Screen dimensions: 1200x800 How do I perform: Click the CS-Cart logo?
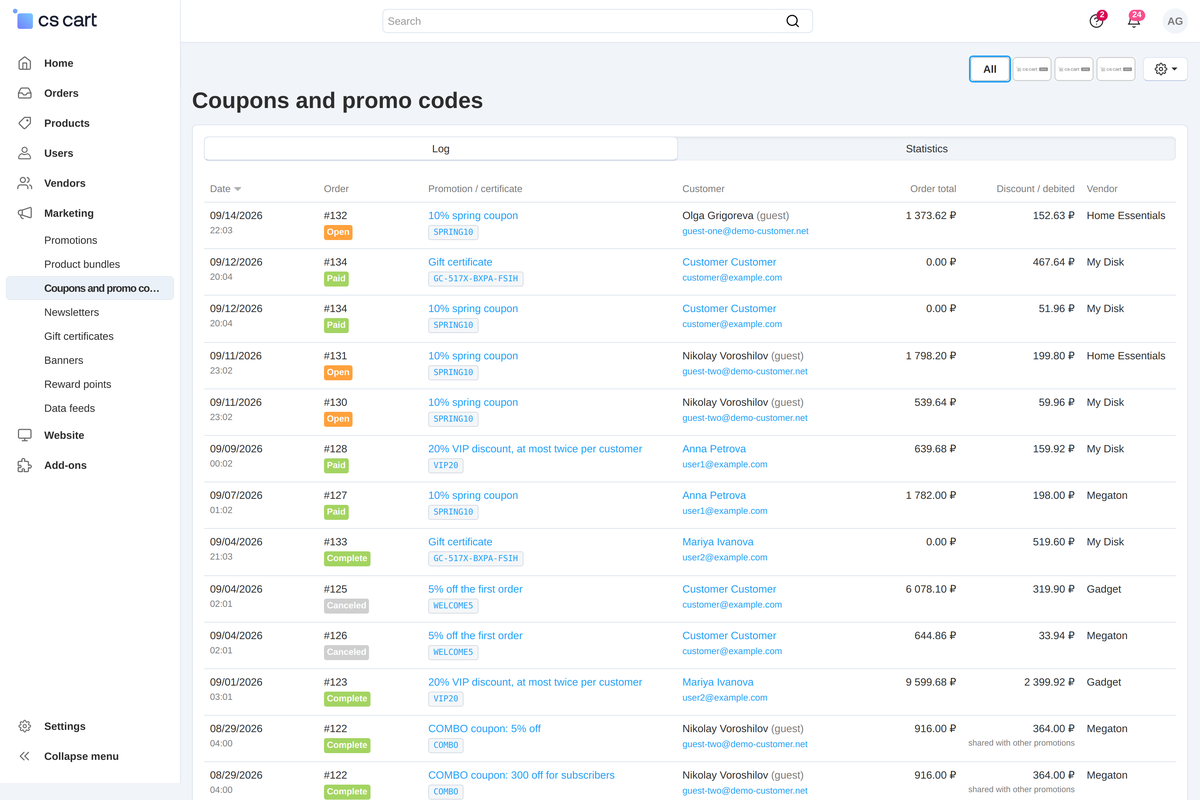55,20
